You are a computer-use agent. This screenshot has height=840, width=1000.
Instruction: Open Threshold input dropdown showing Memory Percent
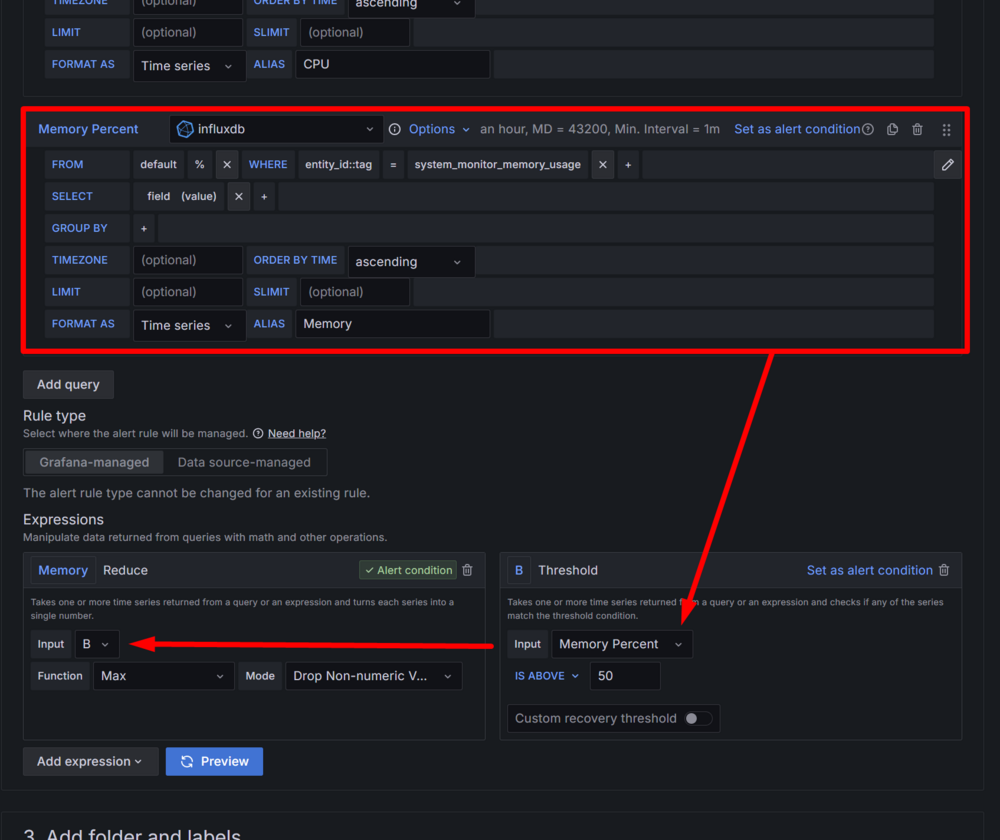point(621,644)
